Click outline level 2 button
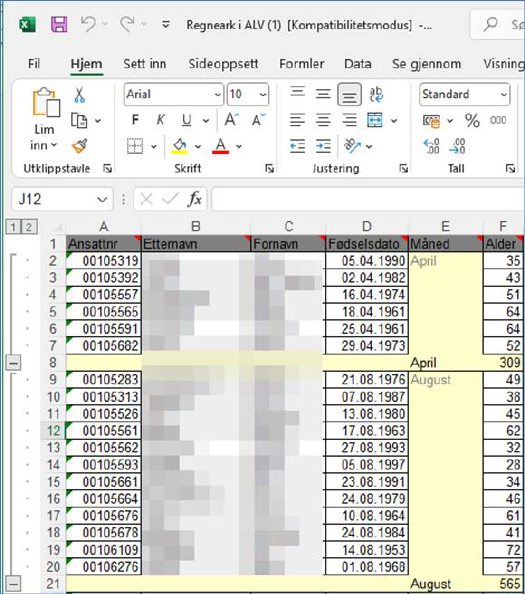The width and height of the screenshot is (525, 594). point(29,227)
